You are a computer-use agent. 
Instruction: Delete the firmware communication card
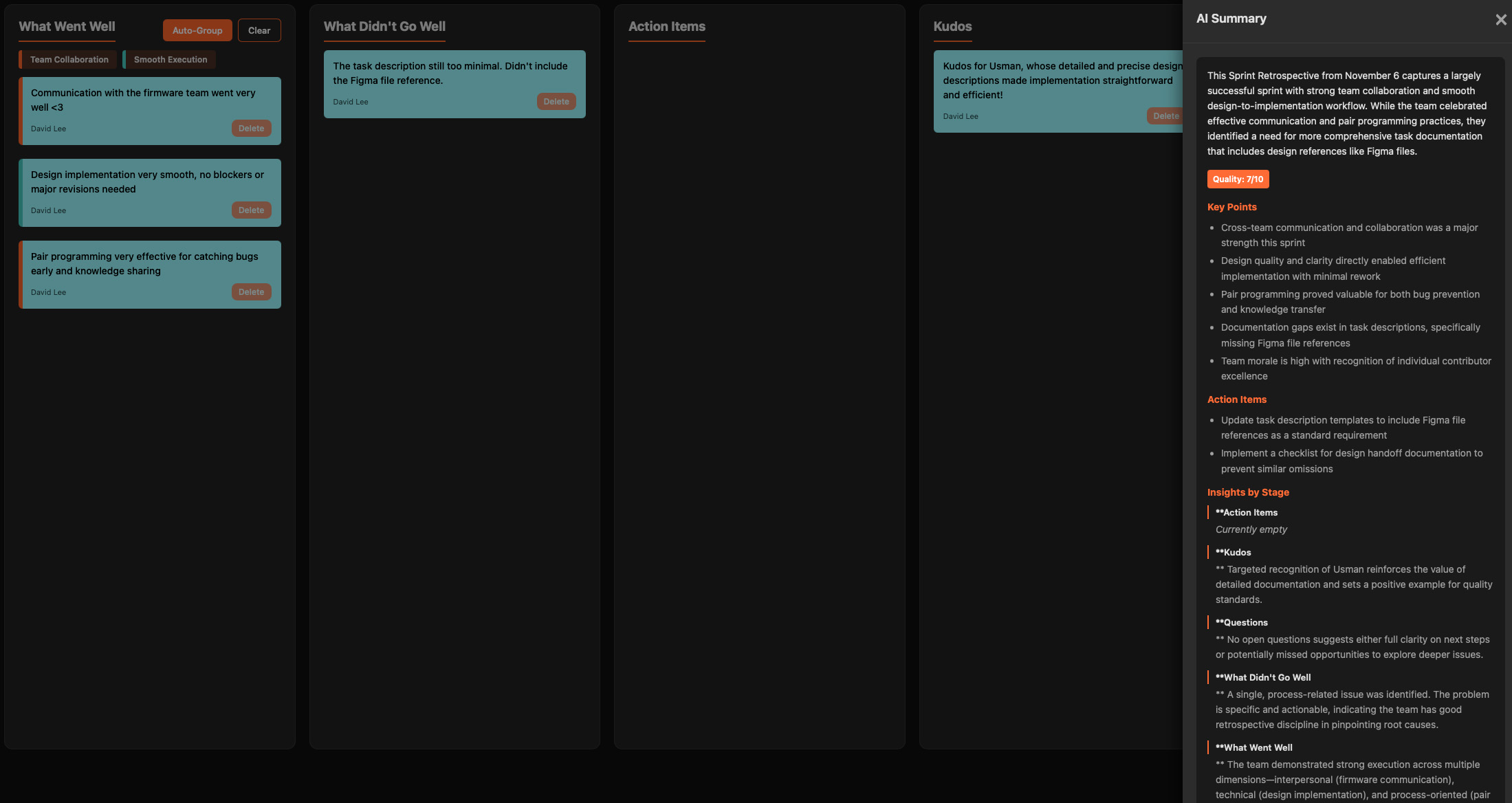[251, 128]
